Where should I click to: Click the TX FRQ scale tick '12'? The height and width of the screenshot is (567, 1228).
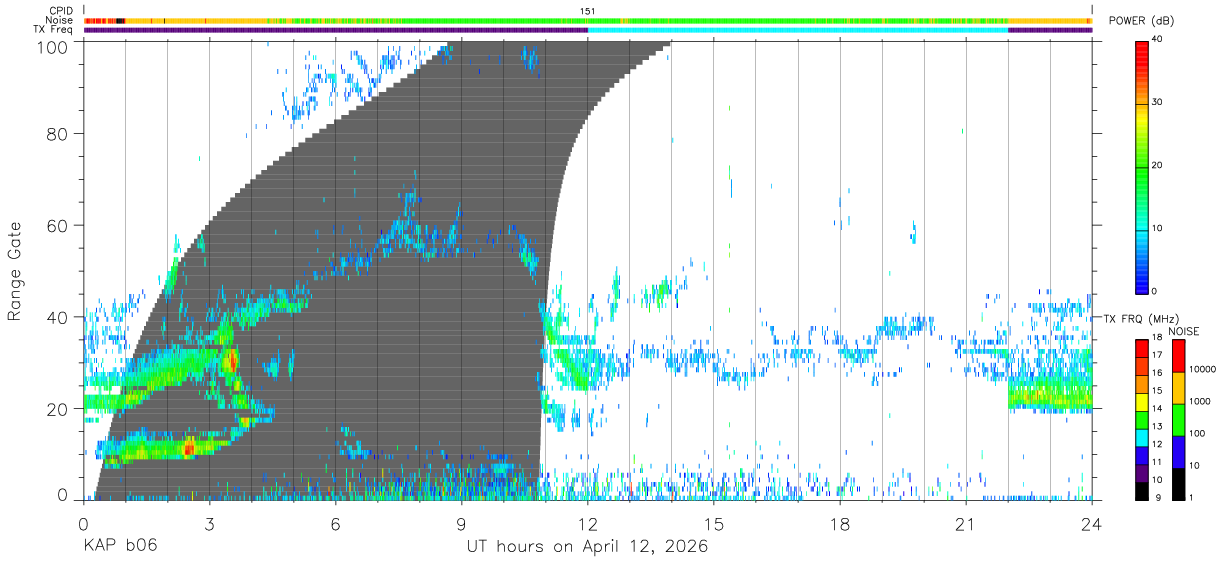pyautogui.click(x=1158, y=444)
